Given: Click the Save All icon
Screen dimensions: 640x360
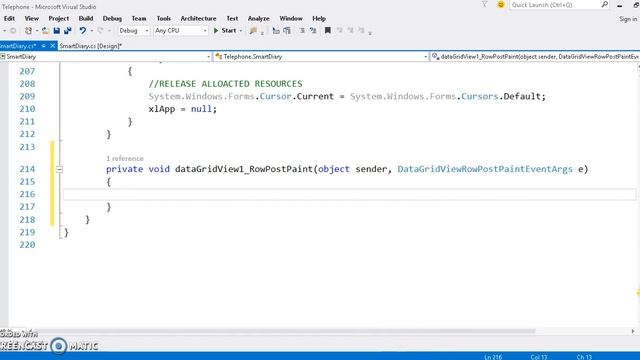Looking at the screenshot, I should click(x=67, y=31).
